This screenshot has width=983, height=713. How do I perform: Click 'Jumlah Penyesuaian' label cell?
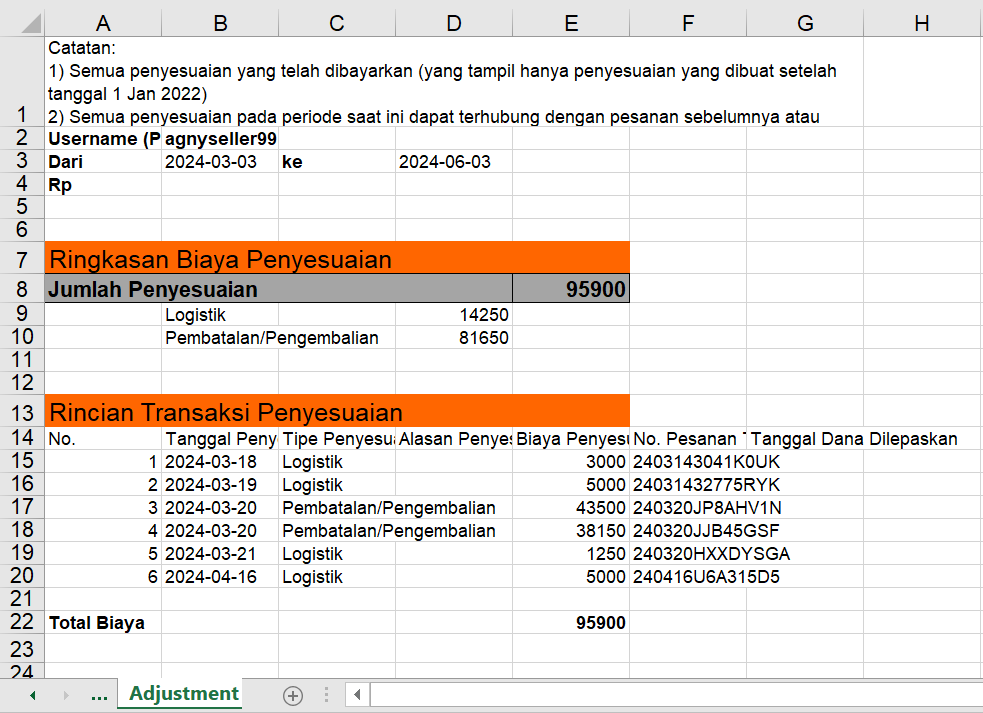click(x=278, y=288)
